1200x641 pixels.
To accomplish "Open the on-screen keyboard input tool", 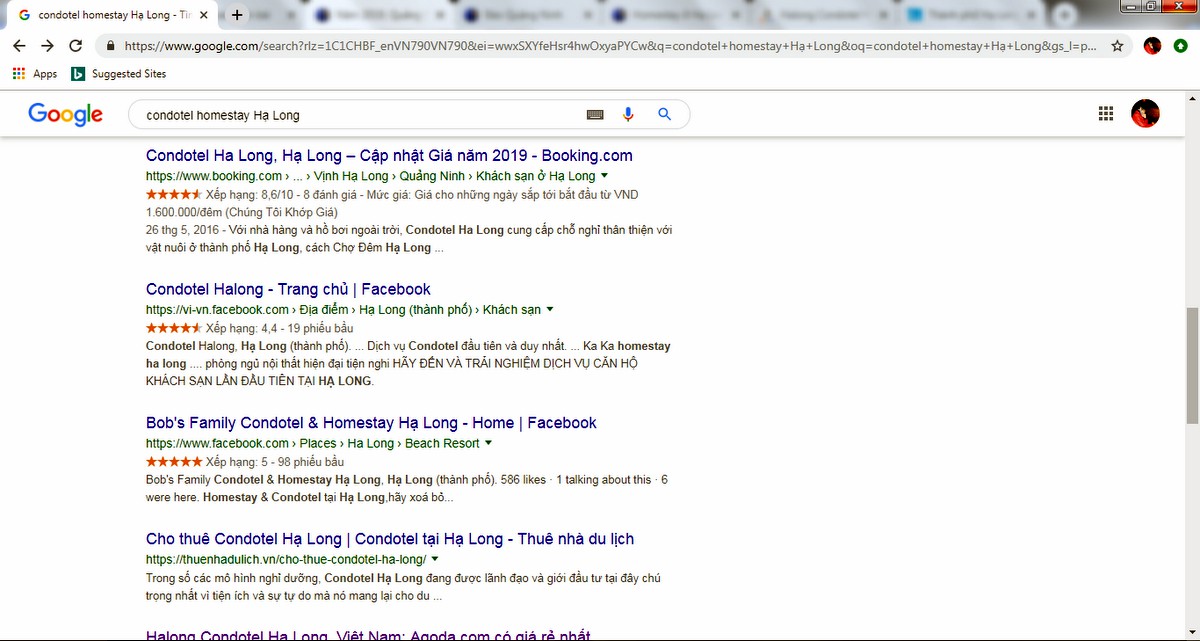I will 595,115.
